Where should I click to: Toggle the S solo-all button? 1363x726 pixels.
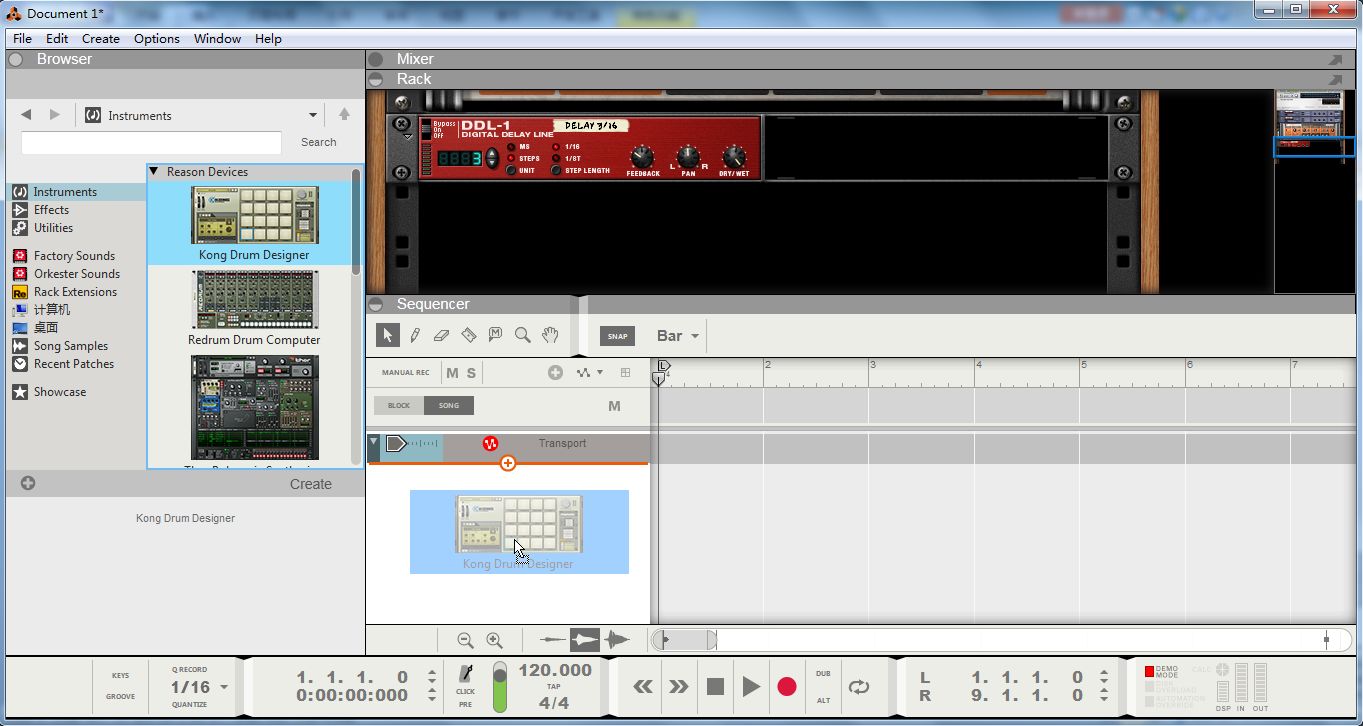pyautogui.click(x=471, y=373)
